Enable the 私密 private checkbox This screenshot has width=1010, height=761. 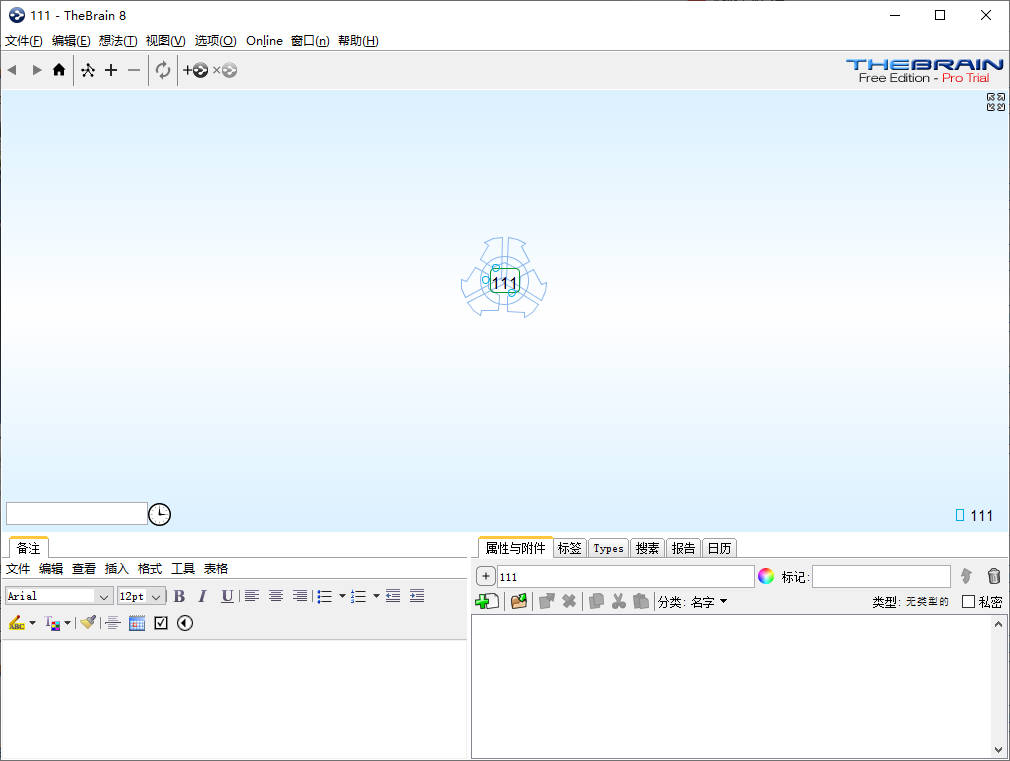click(968, 601)
